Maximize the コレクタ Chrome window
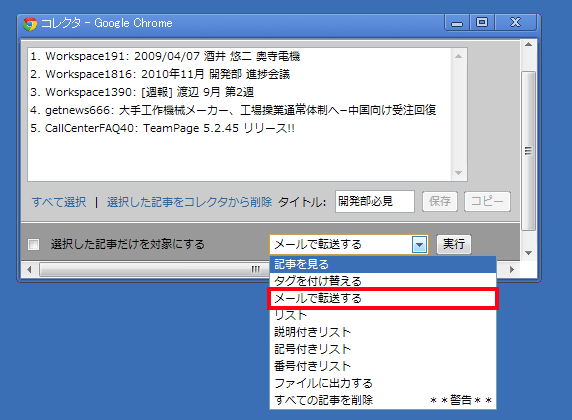The image size is (572, 420). coord(482,23)
